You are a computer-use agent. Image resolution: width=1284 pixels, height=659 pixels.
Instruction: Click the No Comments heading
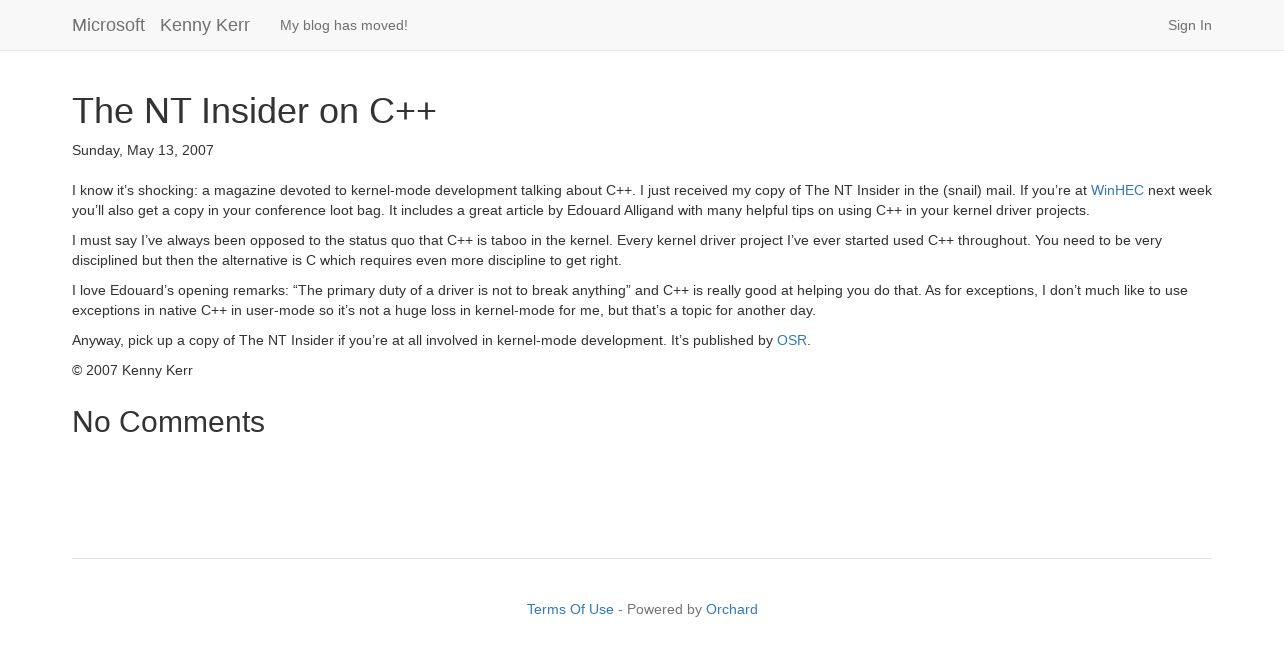coord(168,422)
